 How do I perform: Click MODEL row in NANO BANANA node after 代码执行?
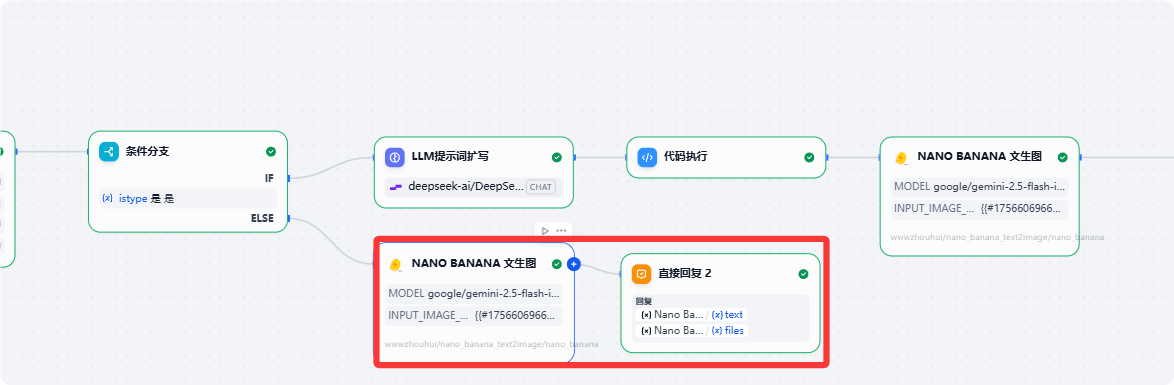(x=979, y=187)
